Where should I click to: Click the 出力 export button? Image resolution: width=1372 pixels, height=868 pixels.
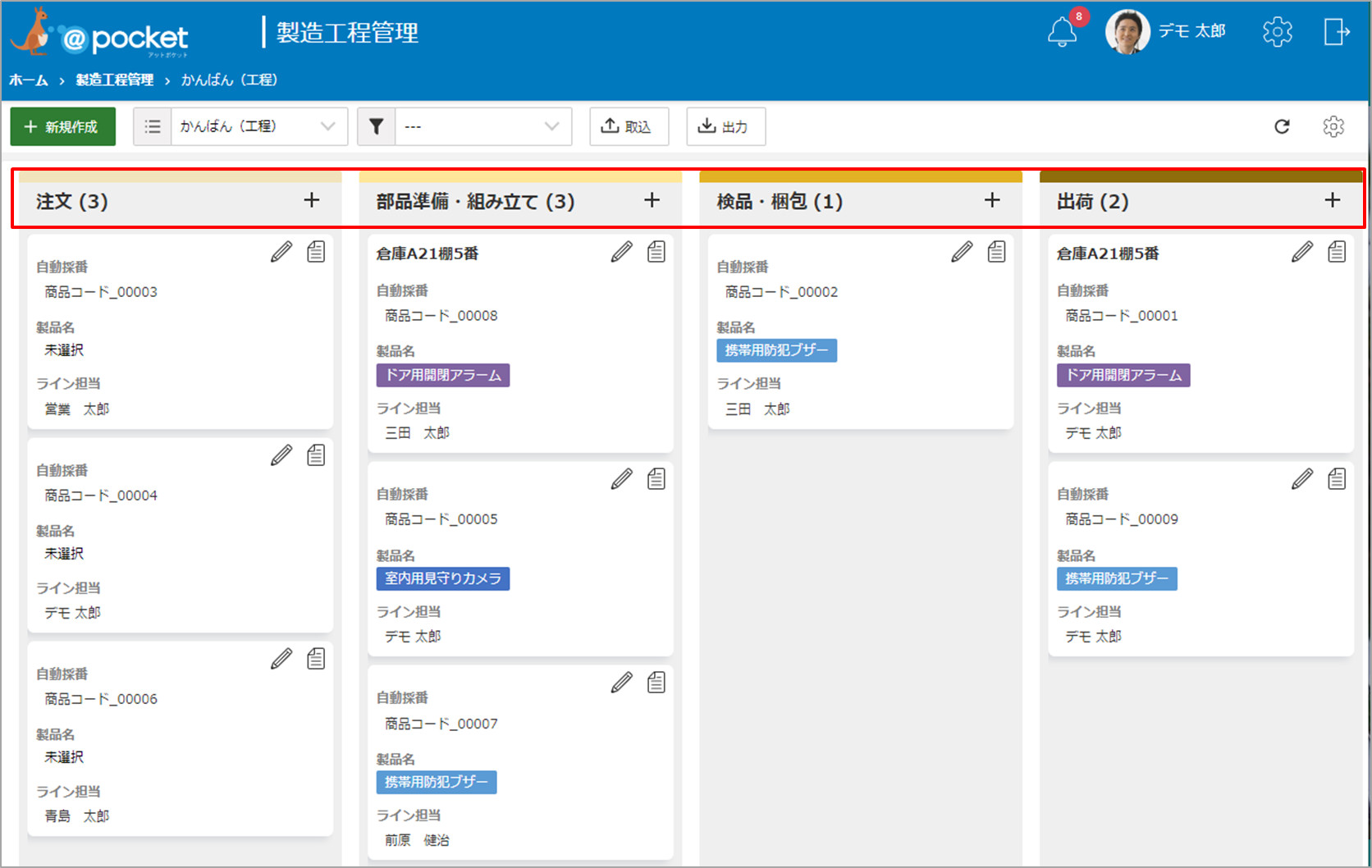(725, 126)
